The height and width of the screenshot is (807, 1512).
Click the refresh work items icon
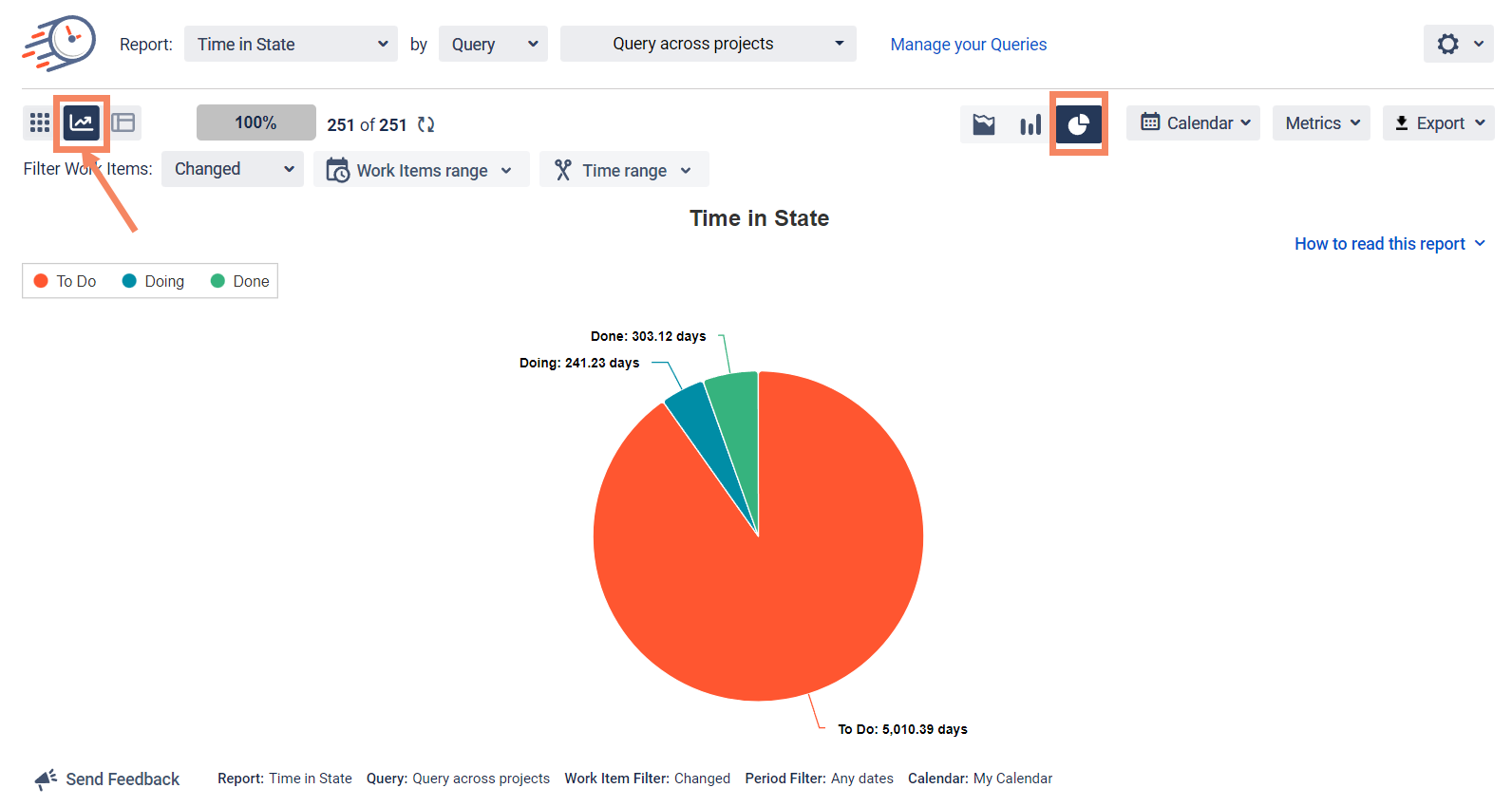(x=426, y=124)
